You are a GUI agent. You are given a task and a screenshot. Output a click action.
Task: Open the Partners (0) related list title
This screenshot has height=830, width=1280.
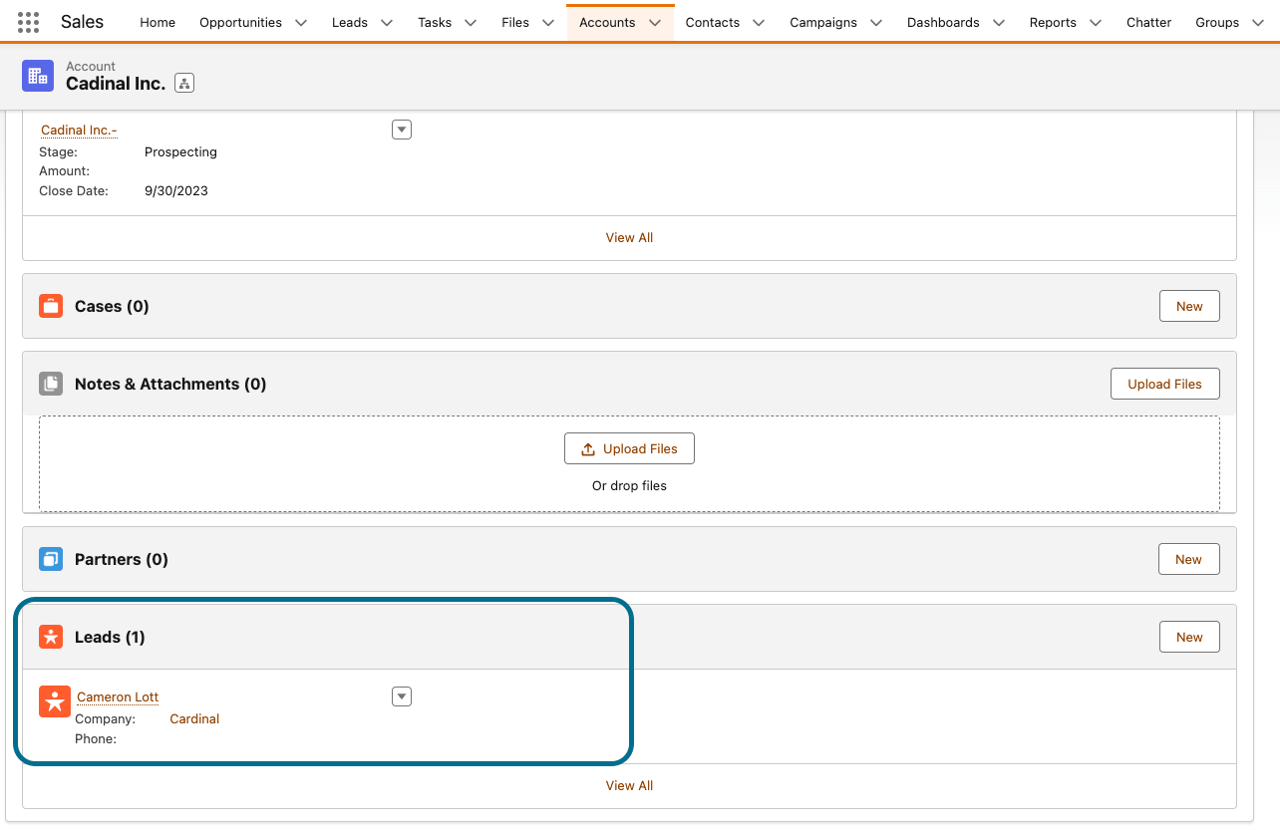click(121, 559)
